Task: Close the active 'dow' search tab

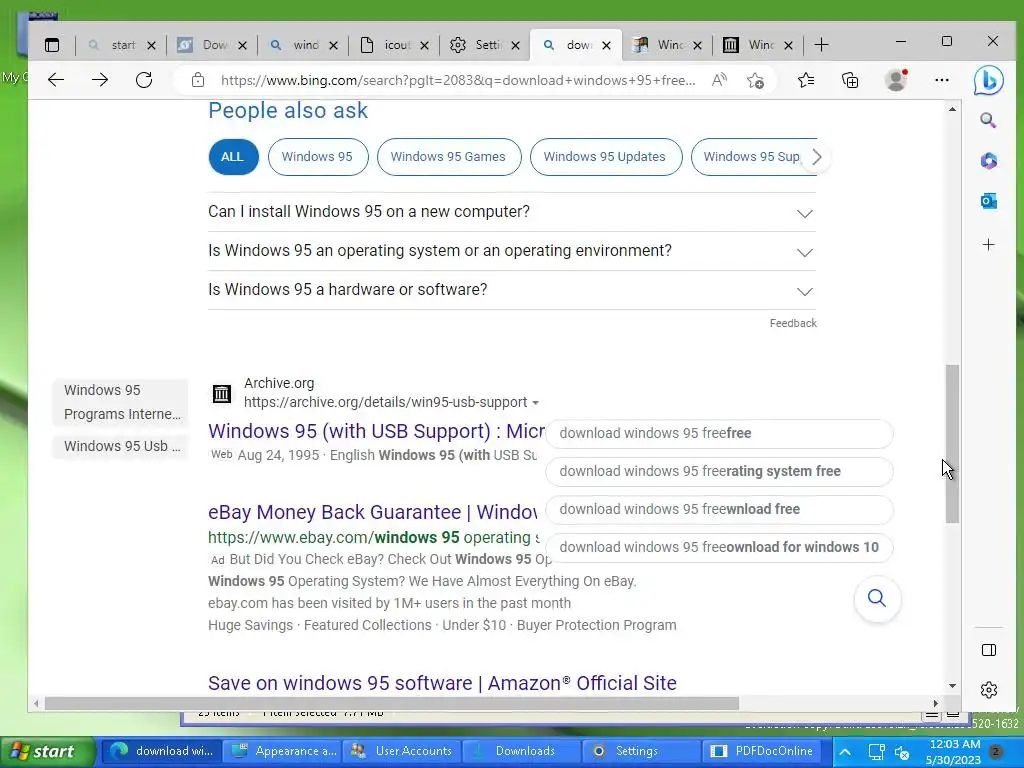Action: pos(607,45)
